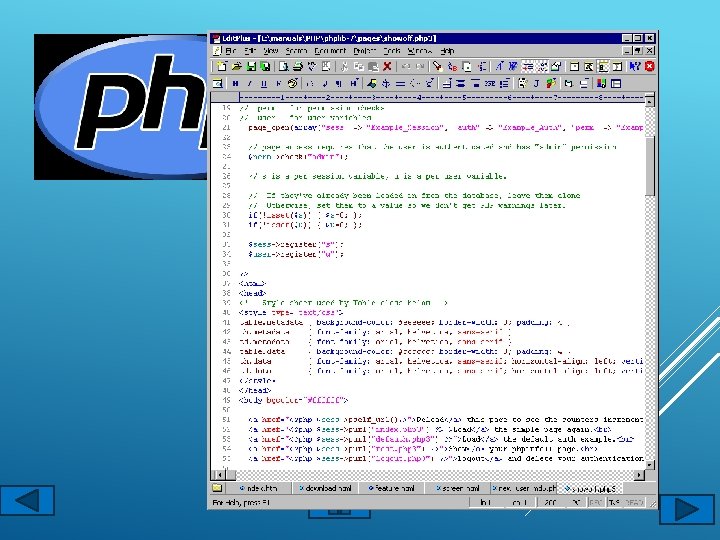
Task: Cut selection with the scissors icon
Action: [344, 67]
